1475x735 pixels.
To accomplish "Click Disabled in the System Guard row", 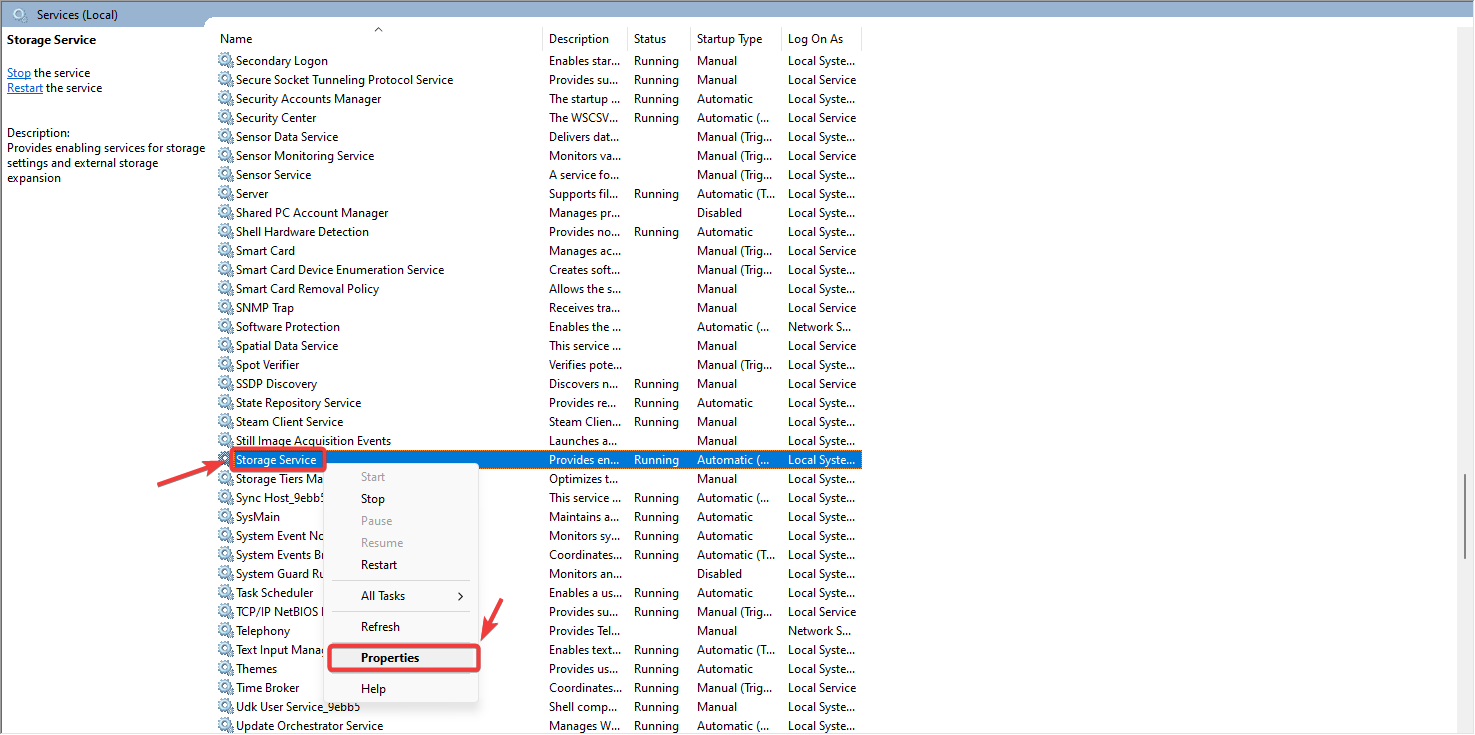I will (719, 574).
